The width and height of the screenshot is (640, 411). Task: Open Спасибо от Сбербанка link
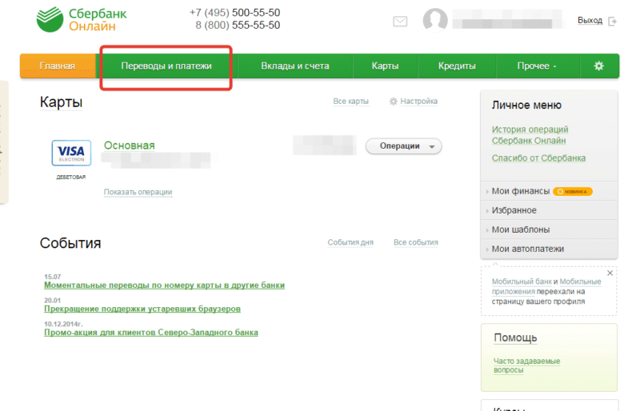tap(538, 158)
